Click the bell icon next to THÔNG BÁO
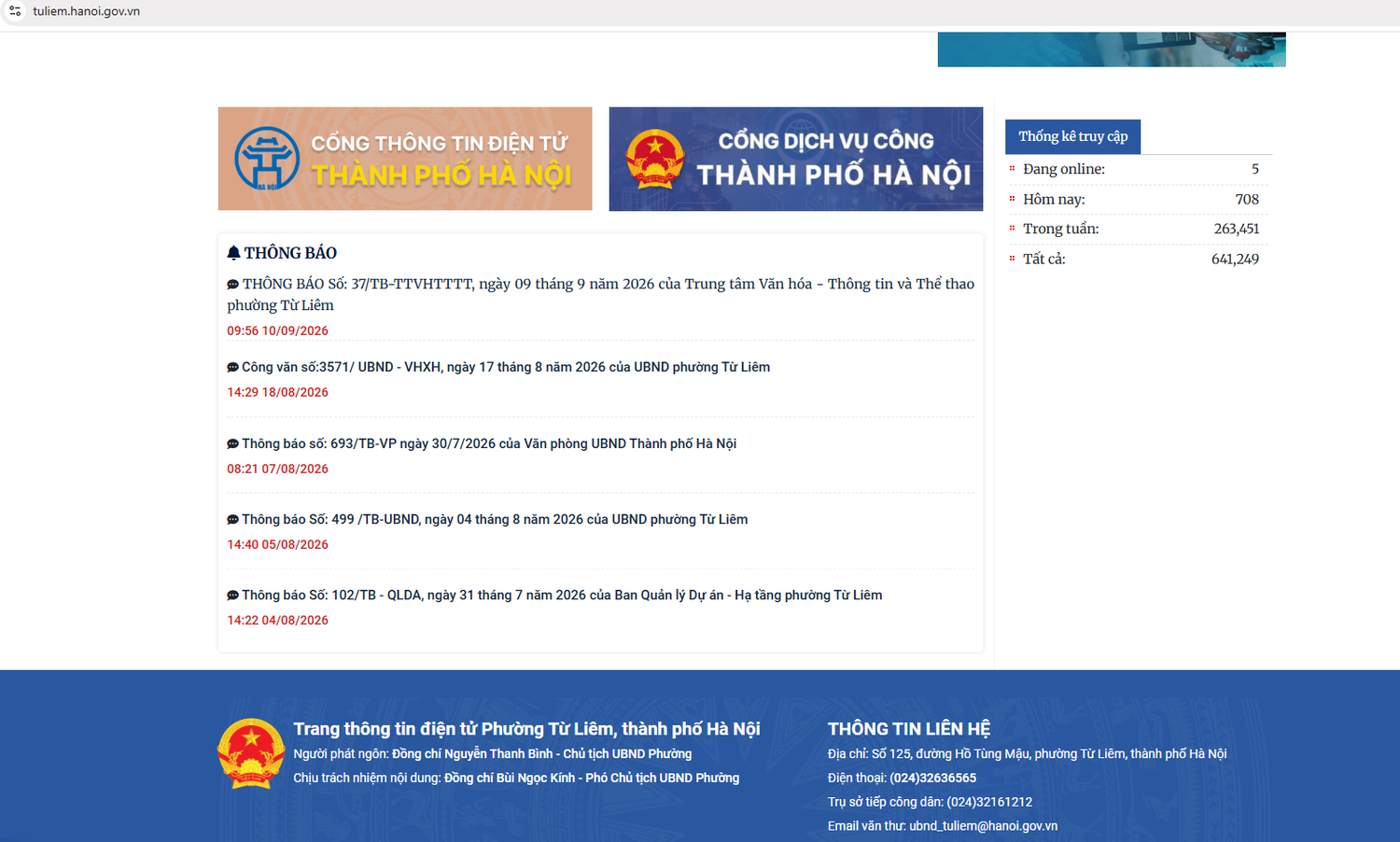Image resolution: width=1400 pixels, height=842 pixels. pyautogui.click(x=233, y=253)
